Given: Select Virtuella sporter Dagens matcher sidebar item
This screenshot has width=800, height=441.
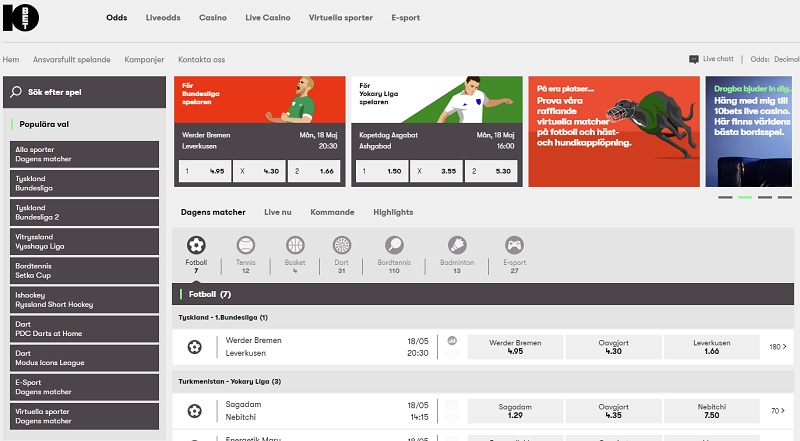Looking at the screenshot, I should pos(84,416).
